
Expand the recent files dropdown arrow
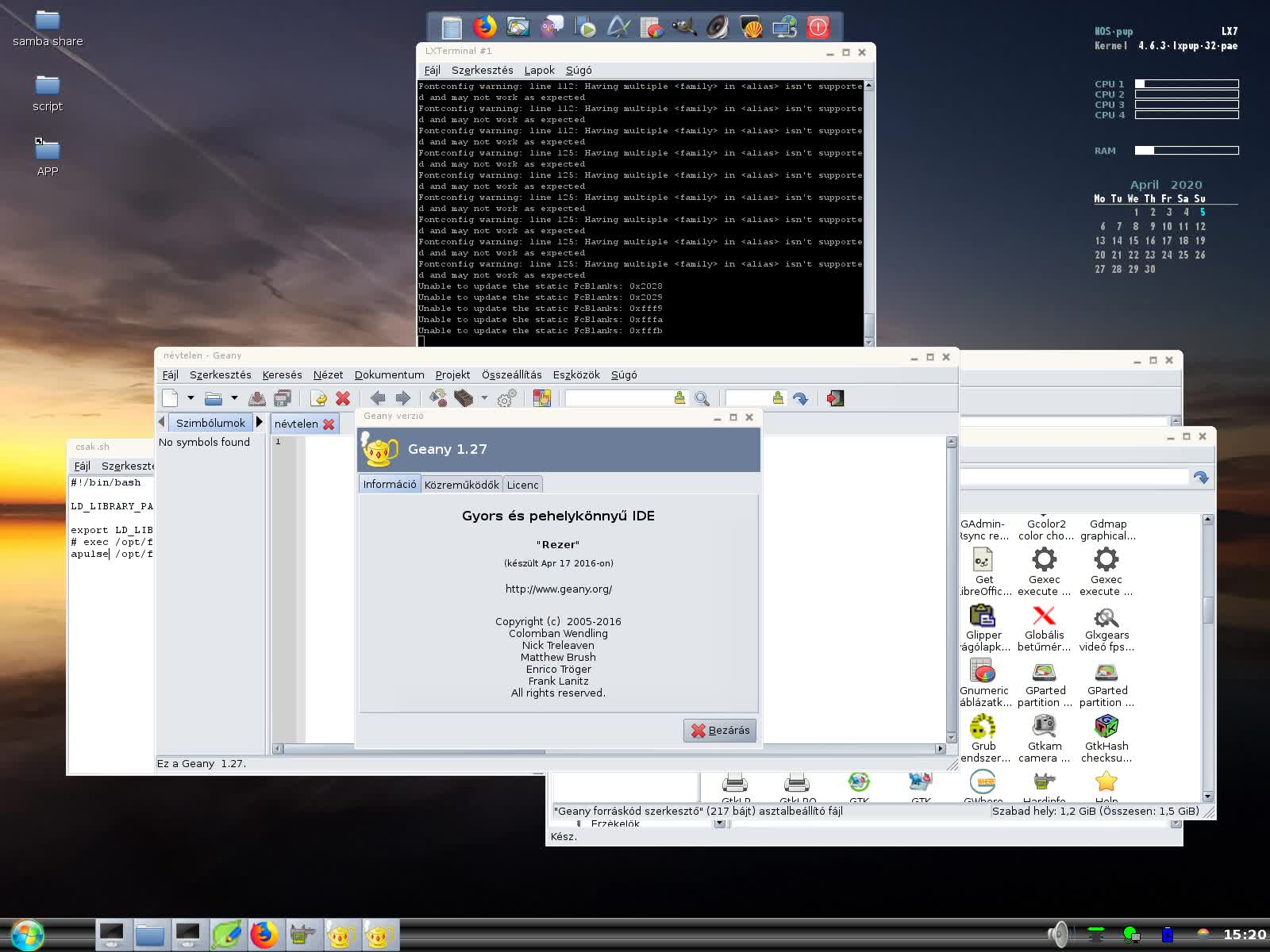[234, 398]
